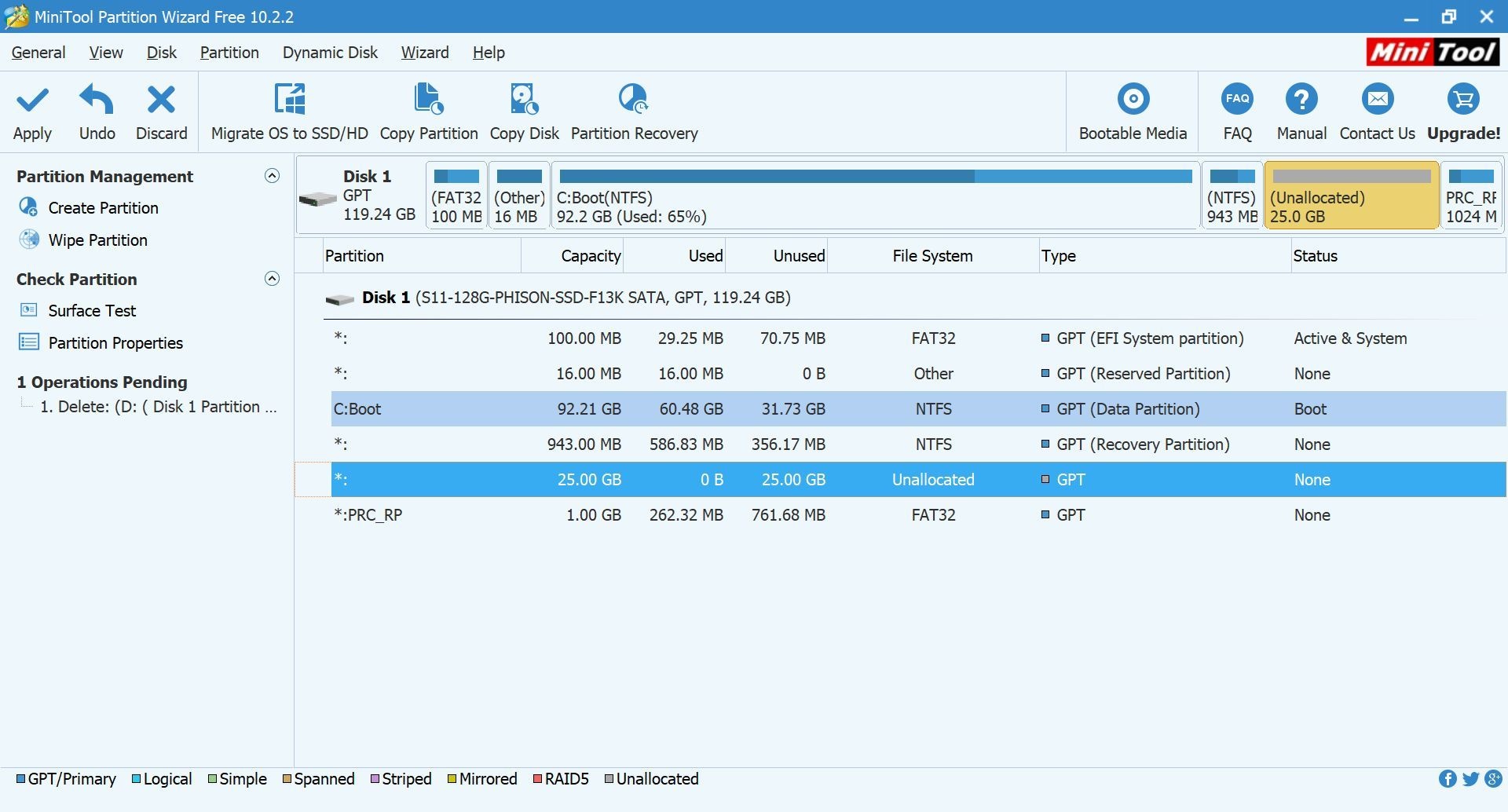The width and height of the screenshot is (1508, 812).
Task: Click the Contact Us envelope icon
Action: [1378, 99]
